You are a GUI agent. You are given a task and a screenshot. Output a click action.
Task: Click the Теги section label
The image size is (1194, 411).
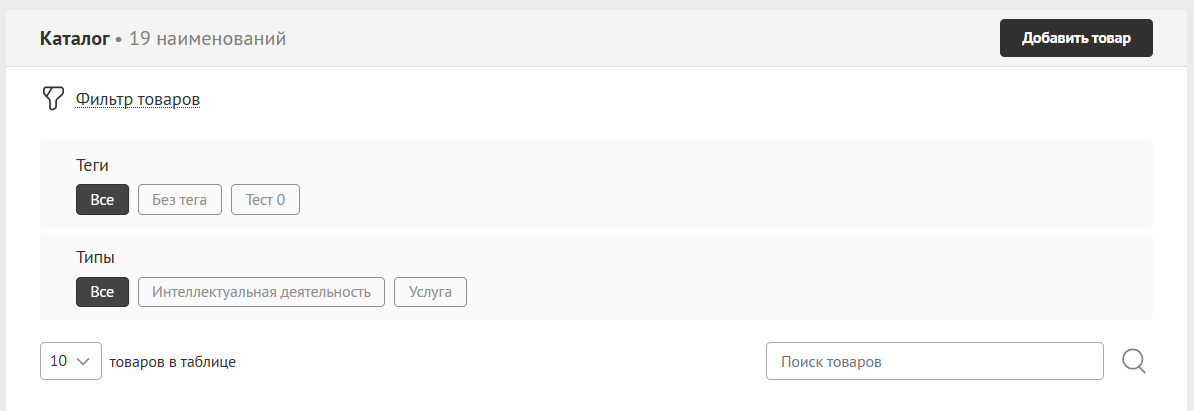(x=92, y=165)
